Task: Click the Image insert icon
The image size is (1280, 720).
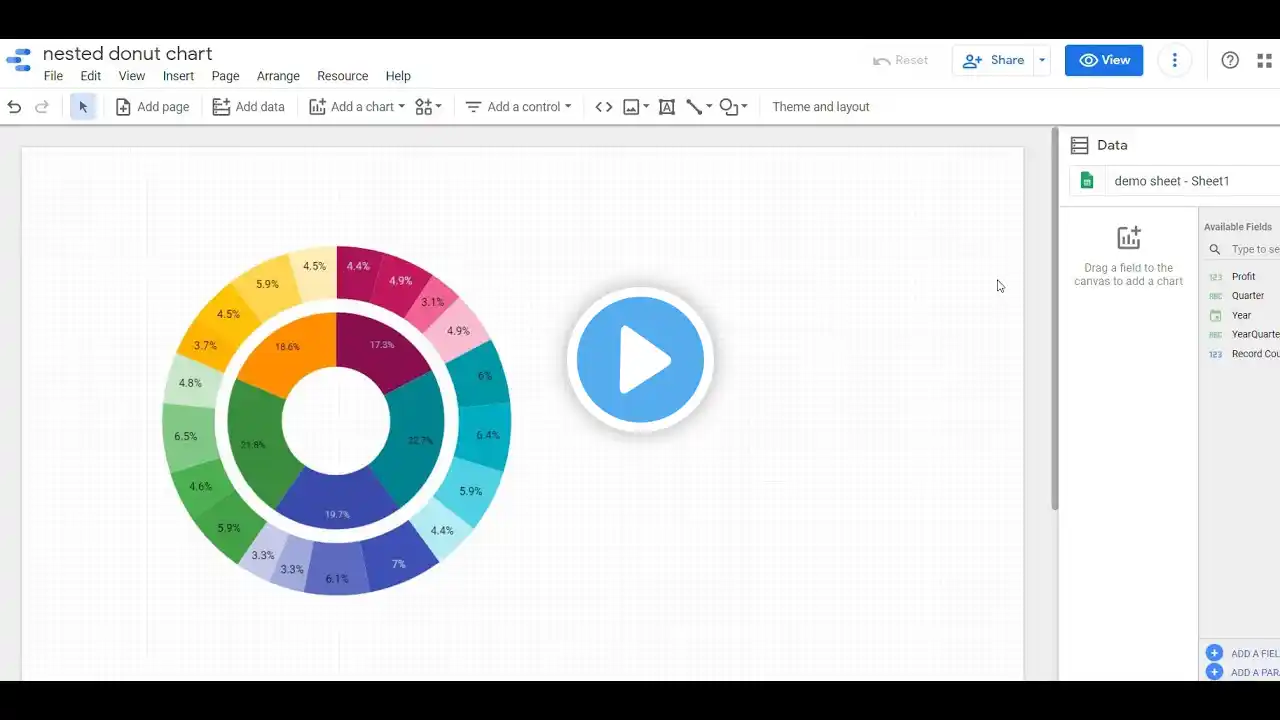Action: (x=631, y=107)
